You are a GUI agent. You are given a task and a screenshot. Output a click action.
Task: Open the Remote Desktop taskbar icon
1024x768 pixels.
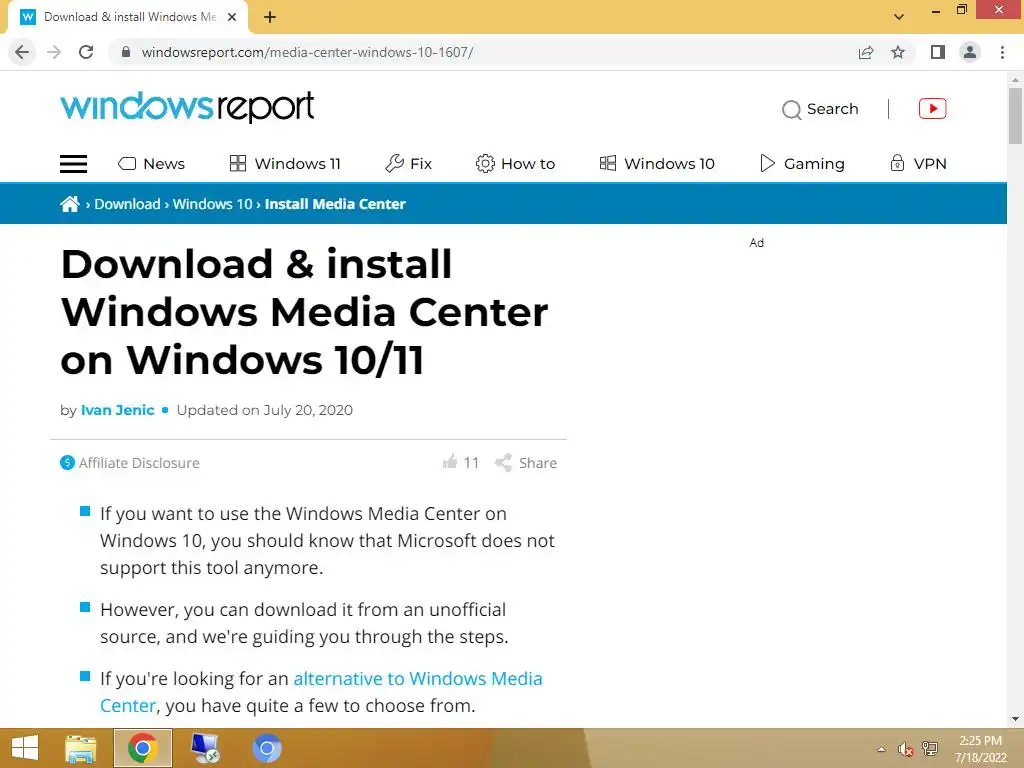tap(205, 748)
